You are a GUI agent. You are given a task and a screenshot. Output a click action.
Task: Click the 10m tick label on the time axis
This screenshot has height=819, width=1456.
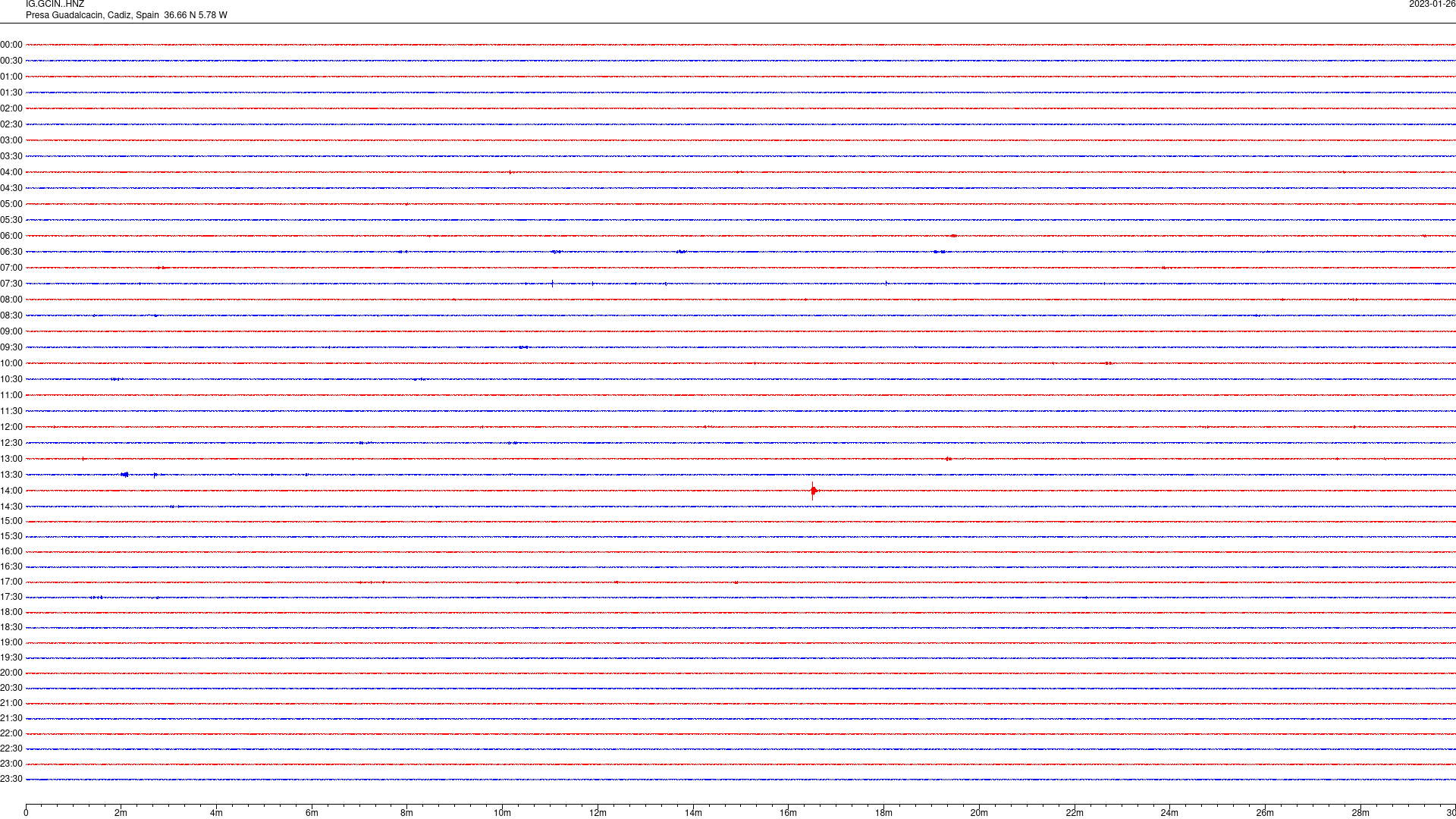point(502,813)
